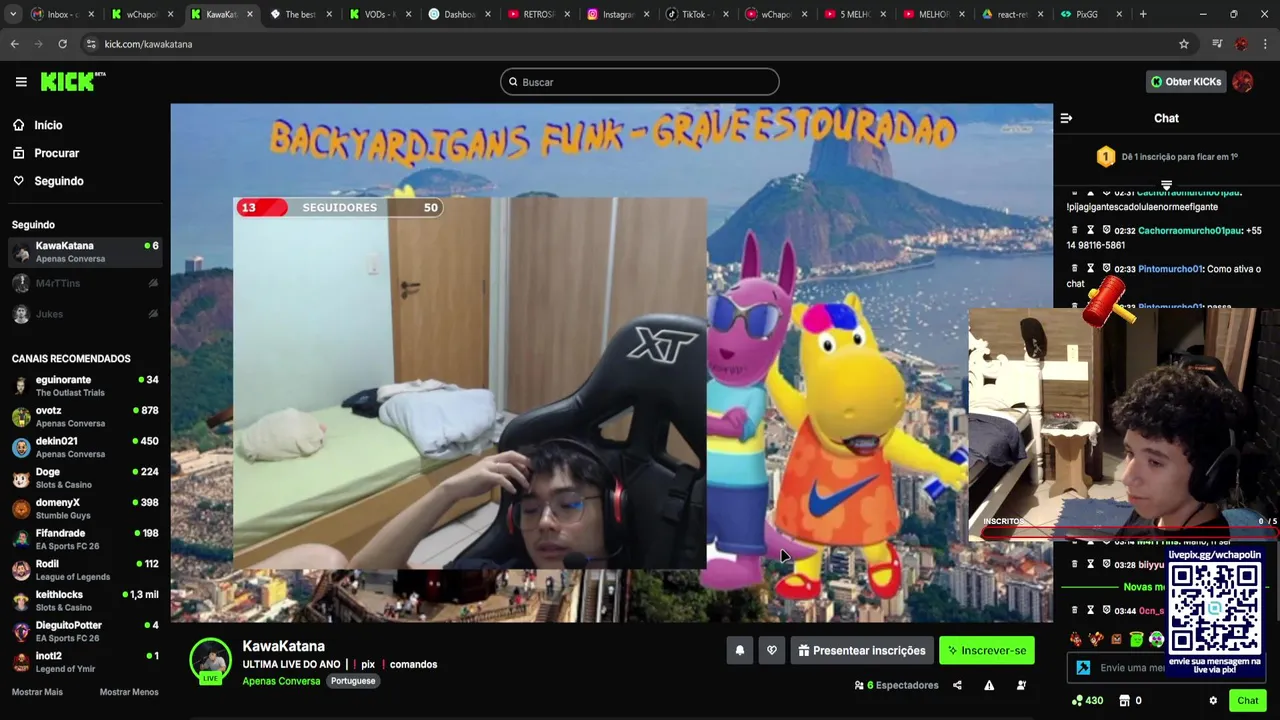This screenshot has width=1280, height=720.
Task: Focus the Buscar search field
Action: [640, 82]
